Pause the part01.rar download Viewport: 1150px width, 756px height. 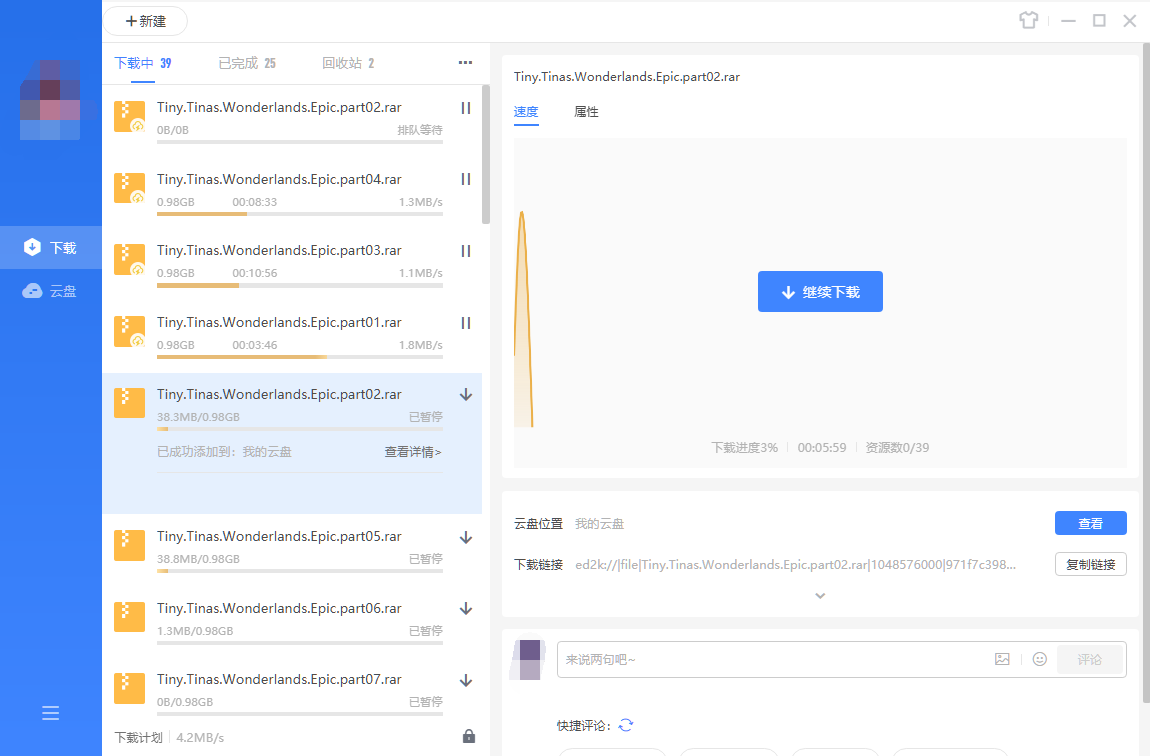coord(465,323)
